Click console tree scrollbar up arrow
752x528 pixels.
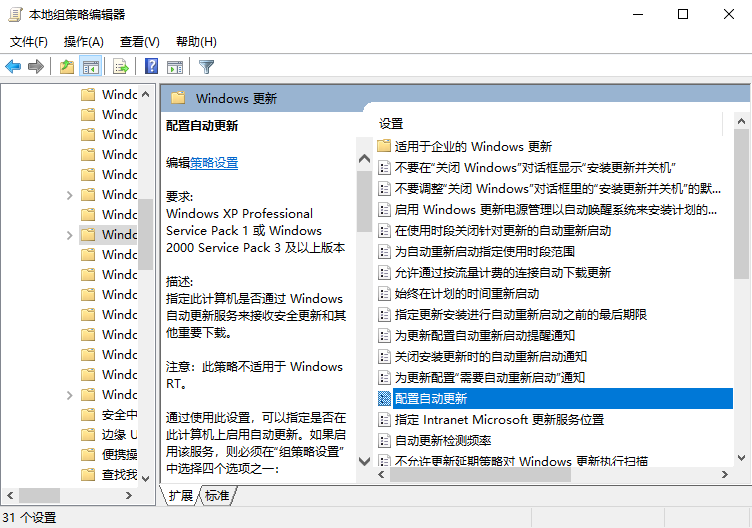[x=146, y=94]
